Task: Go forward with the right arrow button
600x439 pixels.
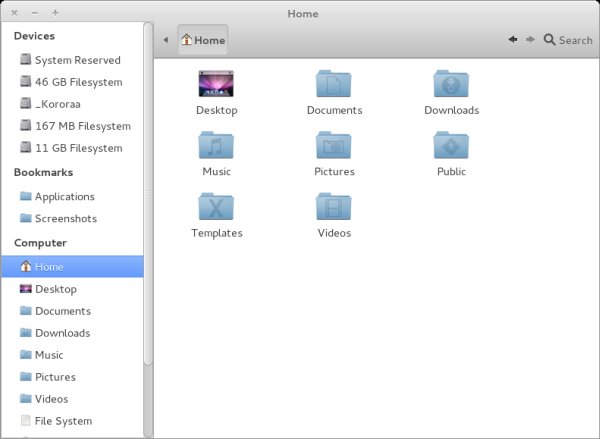Action: (x=530, y=39)
